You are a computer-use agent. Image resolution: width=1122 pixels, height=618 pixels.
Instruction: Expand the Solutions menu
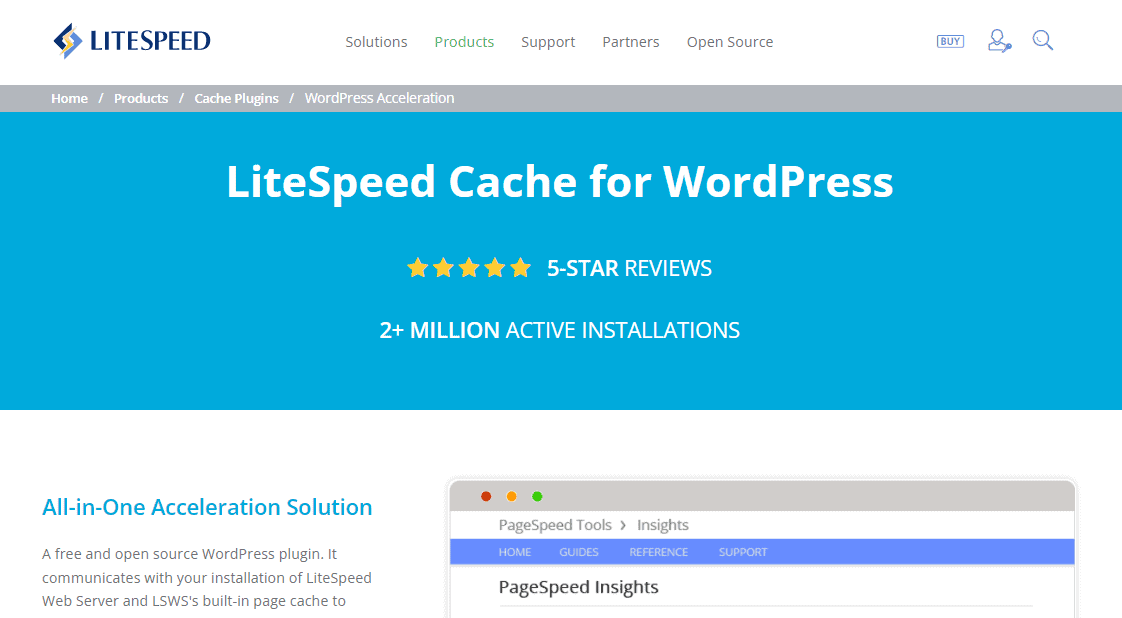[x=376, y=42]
